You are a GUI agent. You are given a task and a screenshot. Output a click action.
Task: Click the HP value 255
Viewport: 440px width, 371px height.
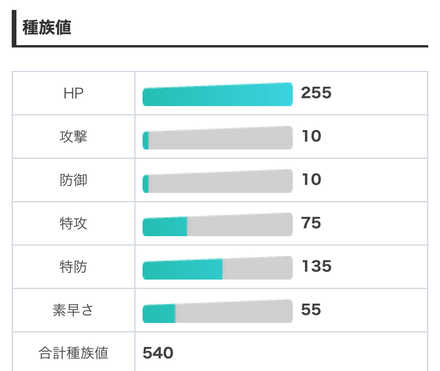[x=316, y=93]
